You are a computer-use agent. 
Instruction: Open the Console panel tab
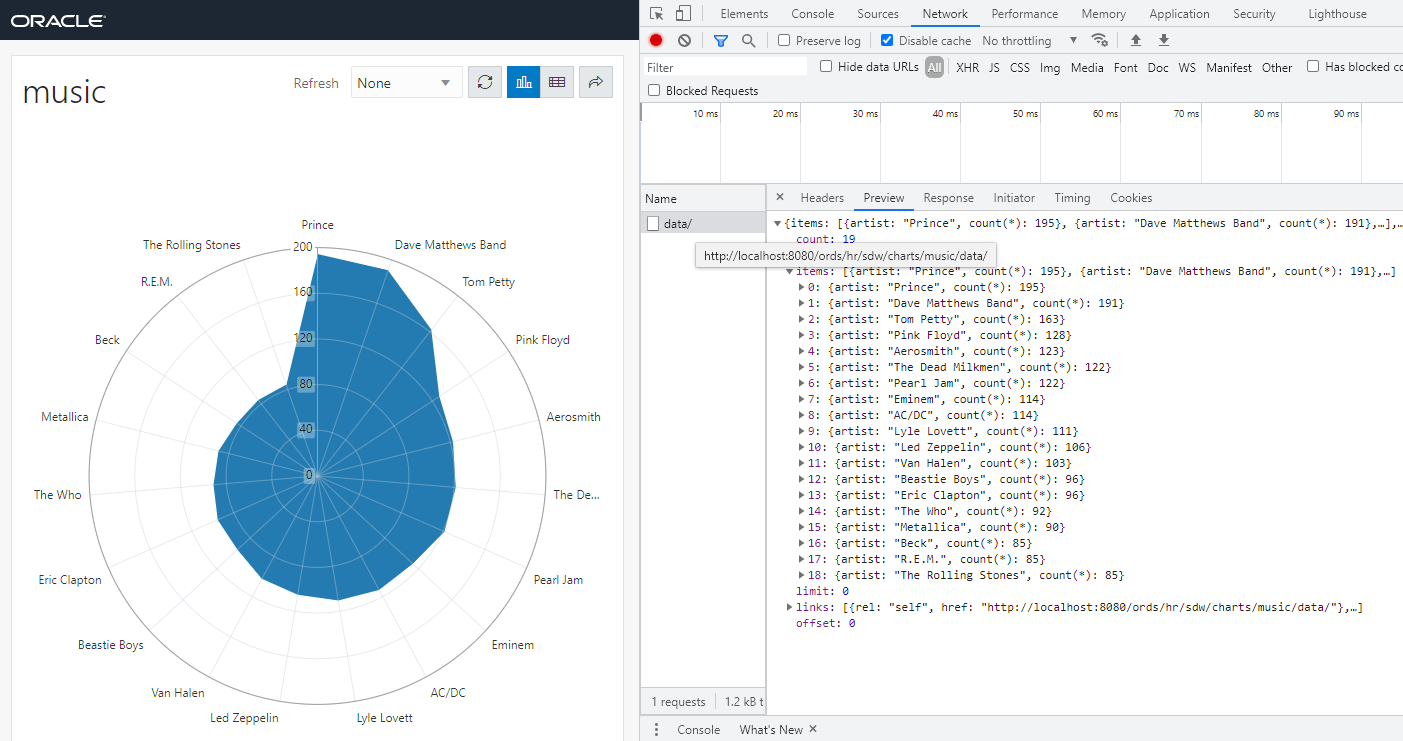812,14
